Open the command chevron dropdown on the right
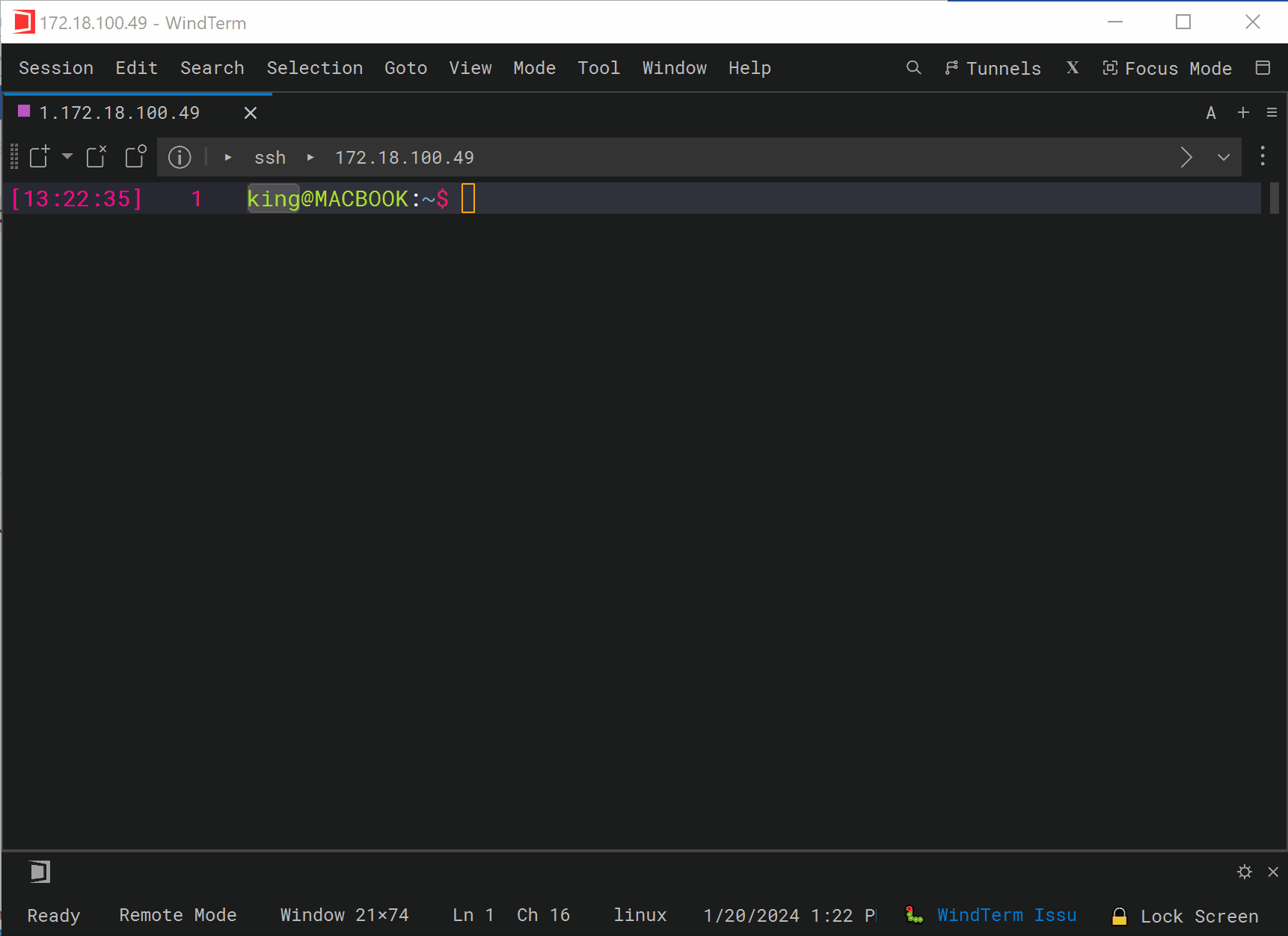 coord(1224,157)
